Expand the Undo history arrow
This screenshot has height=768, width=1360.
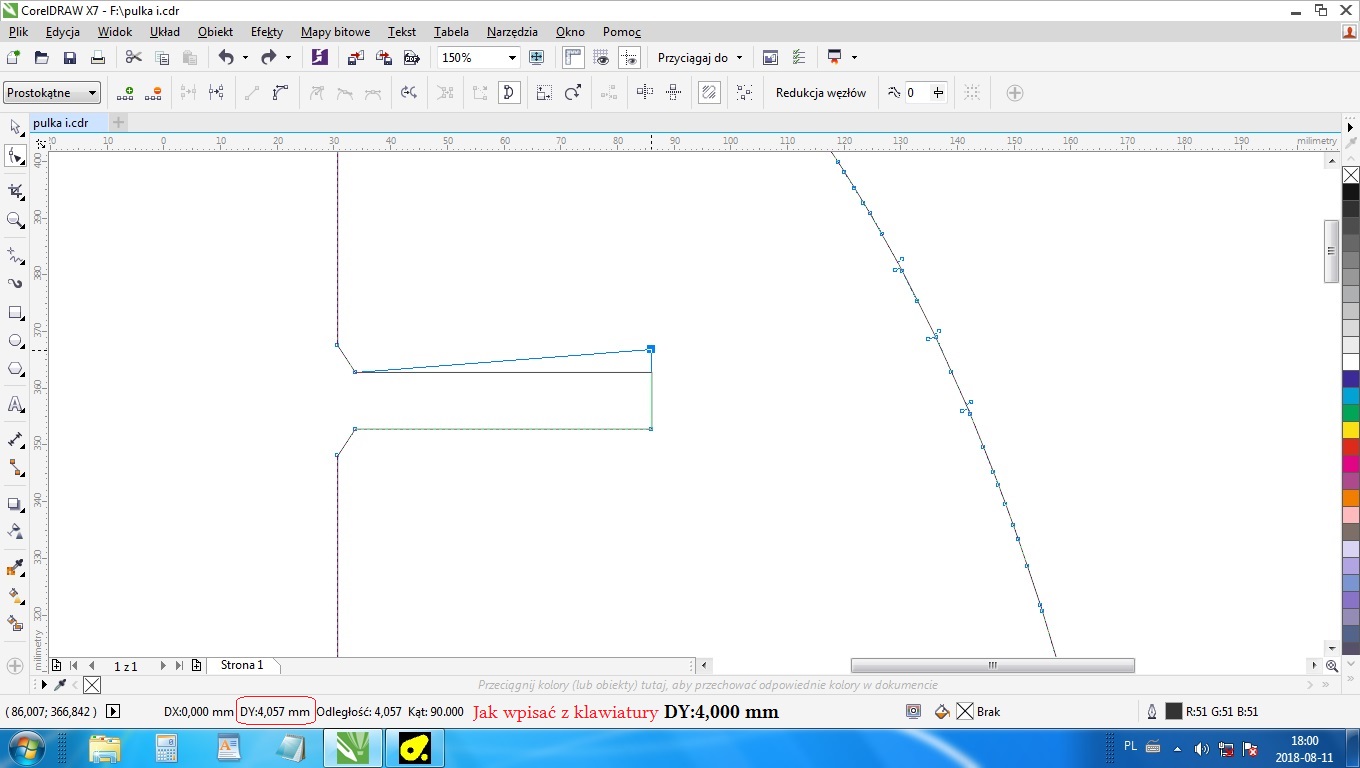click(245, 58)
